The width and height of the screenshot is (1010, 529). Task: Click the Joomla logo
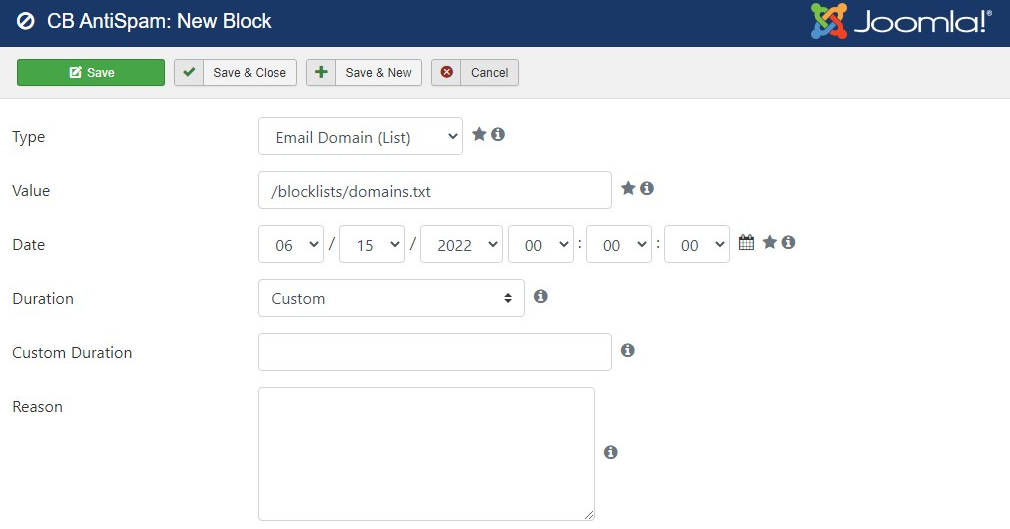pyautogui.click(x=900, y=21)
